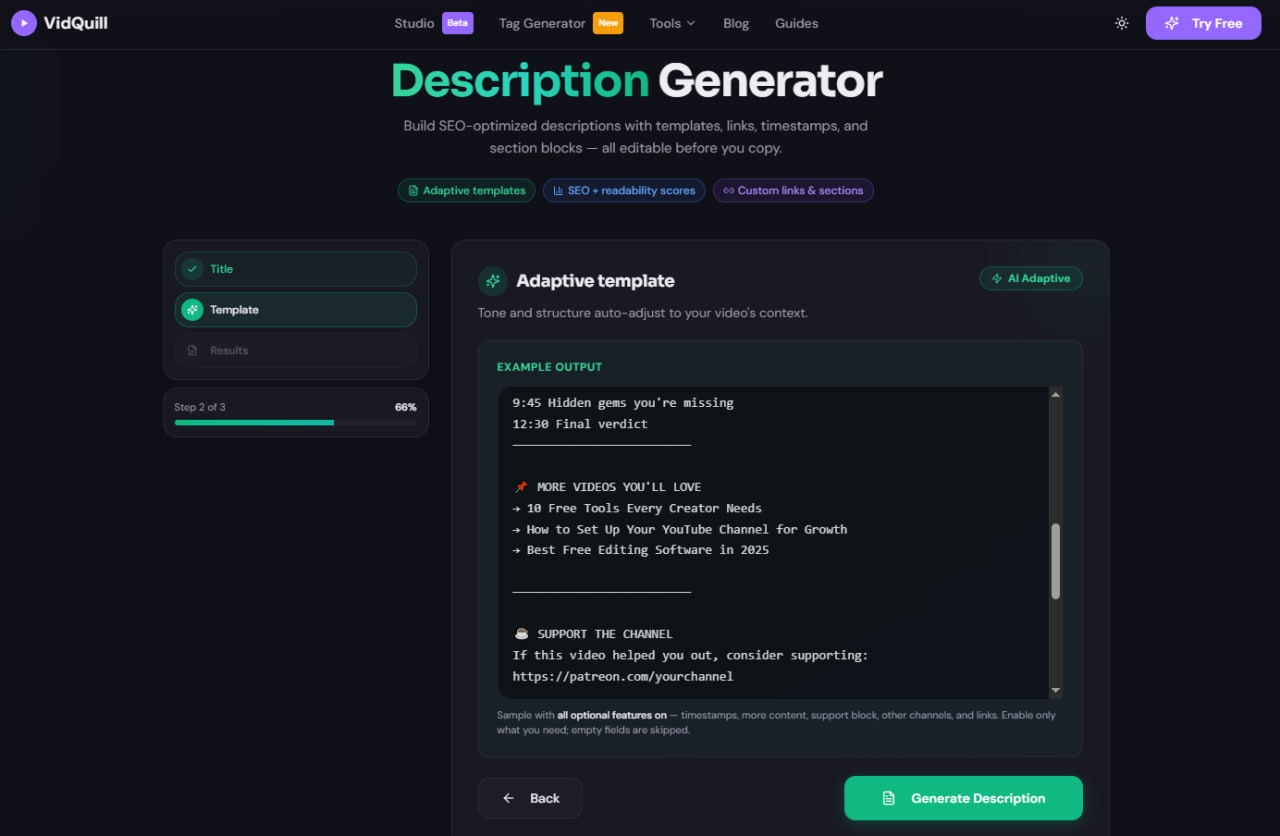1280x836 pixels.
Task: Click the lightning icon in AI Adaptive badge
Action: [x=997, y=279]
